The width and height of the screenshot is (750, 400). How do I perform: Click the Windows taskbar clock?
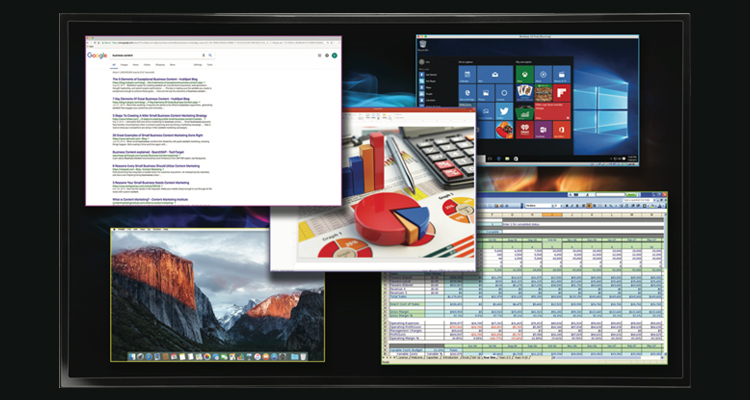click(x=632, y=158)
